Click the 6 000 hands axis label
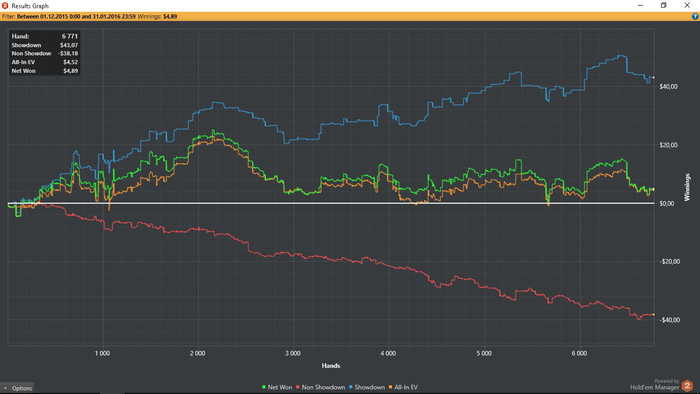700x394 pixels. 579,353
